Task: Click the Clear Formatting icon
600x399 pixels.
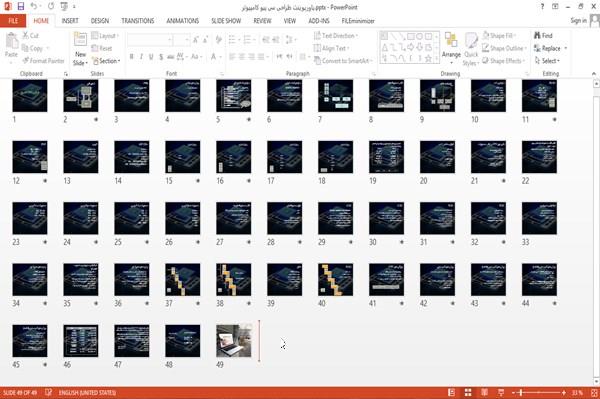Action: pos(218,39)
